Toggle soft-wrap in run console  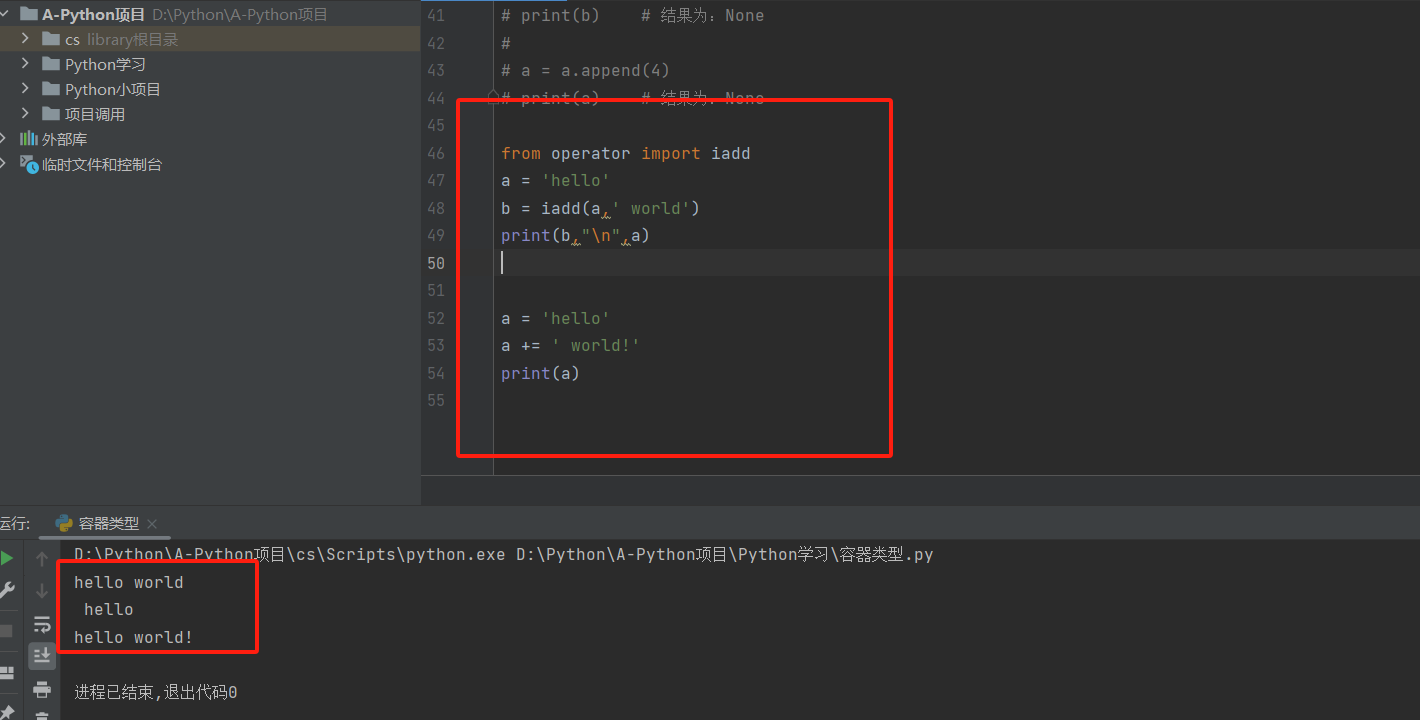coord(42,624)
